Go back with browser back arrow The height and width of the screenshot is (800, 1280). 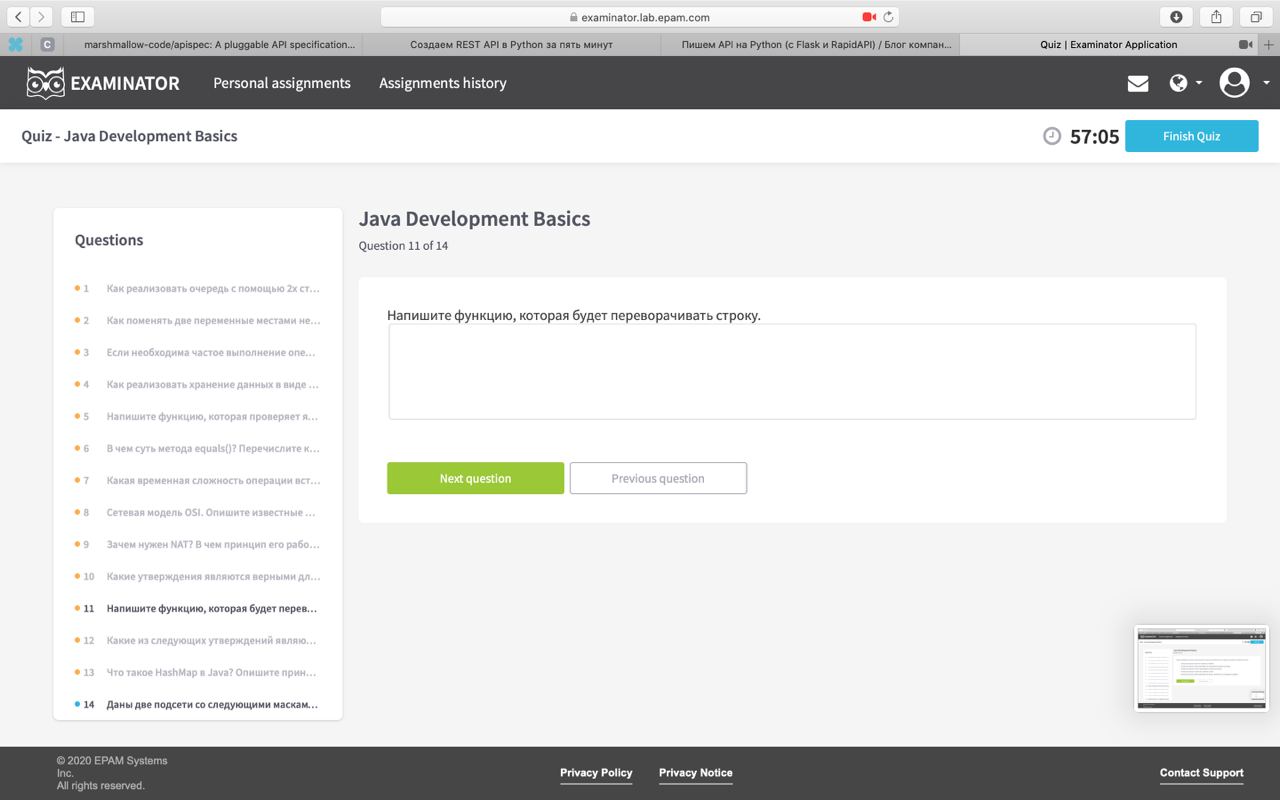19,17
